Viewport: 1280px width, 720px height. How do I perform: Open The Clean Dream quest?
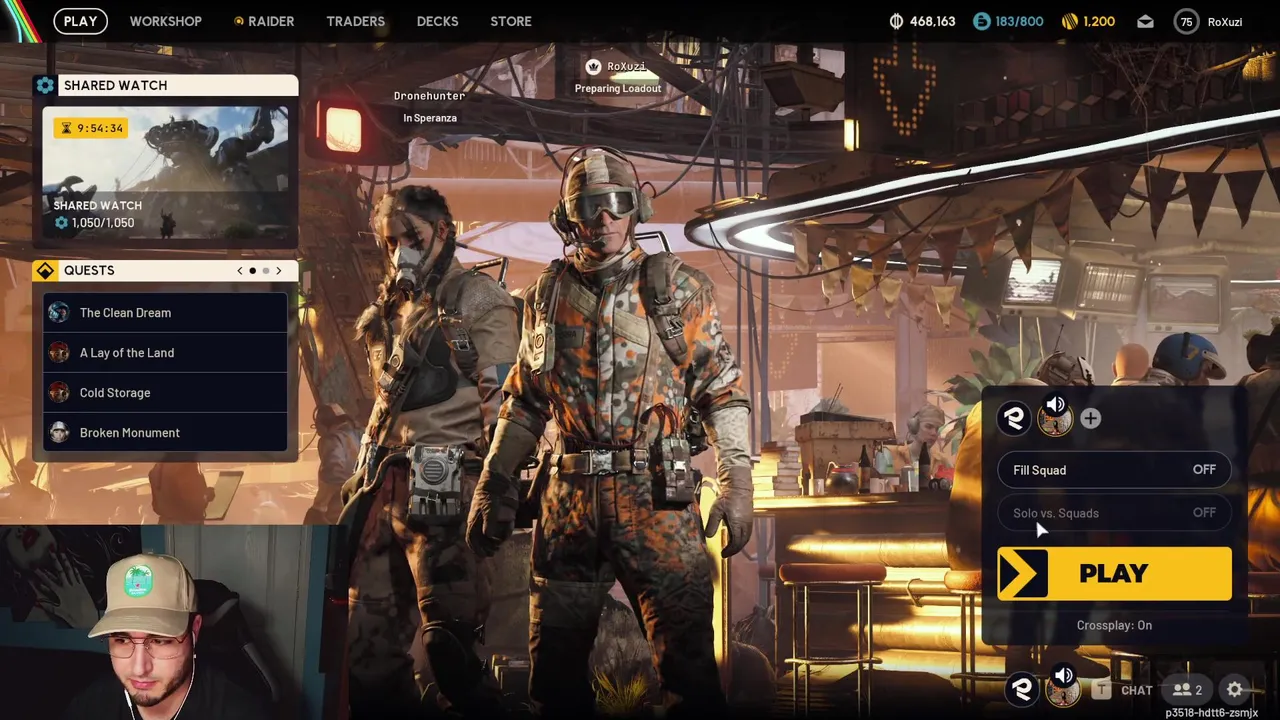point(165,313)
